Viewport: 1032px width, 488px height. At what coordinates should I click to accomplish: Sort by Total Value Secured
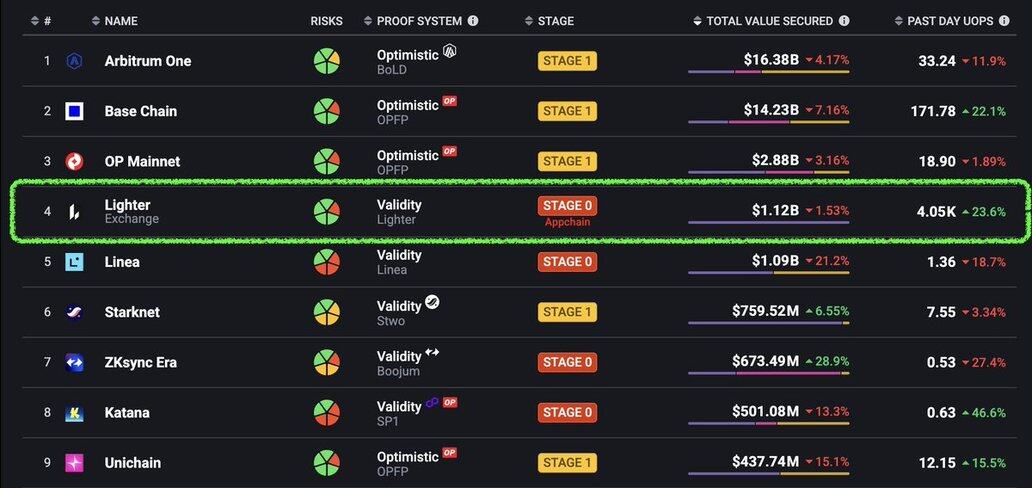[x=769, y=20]
